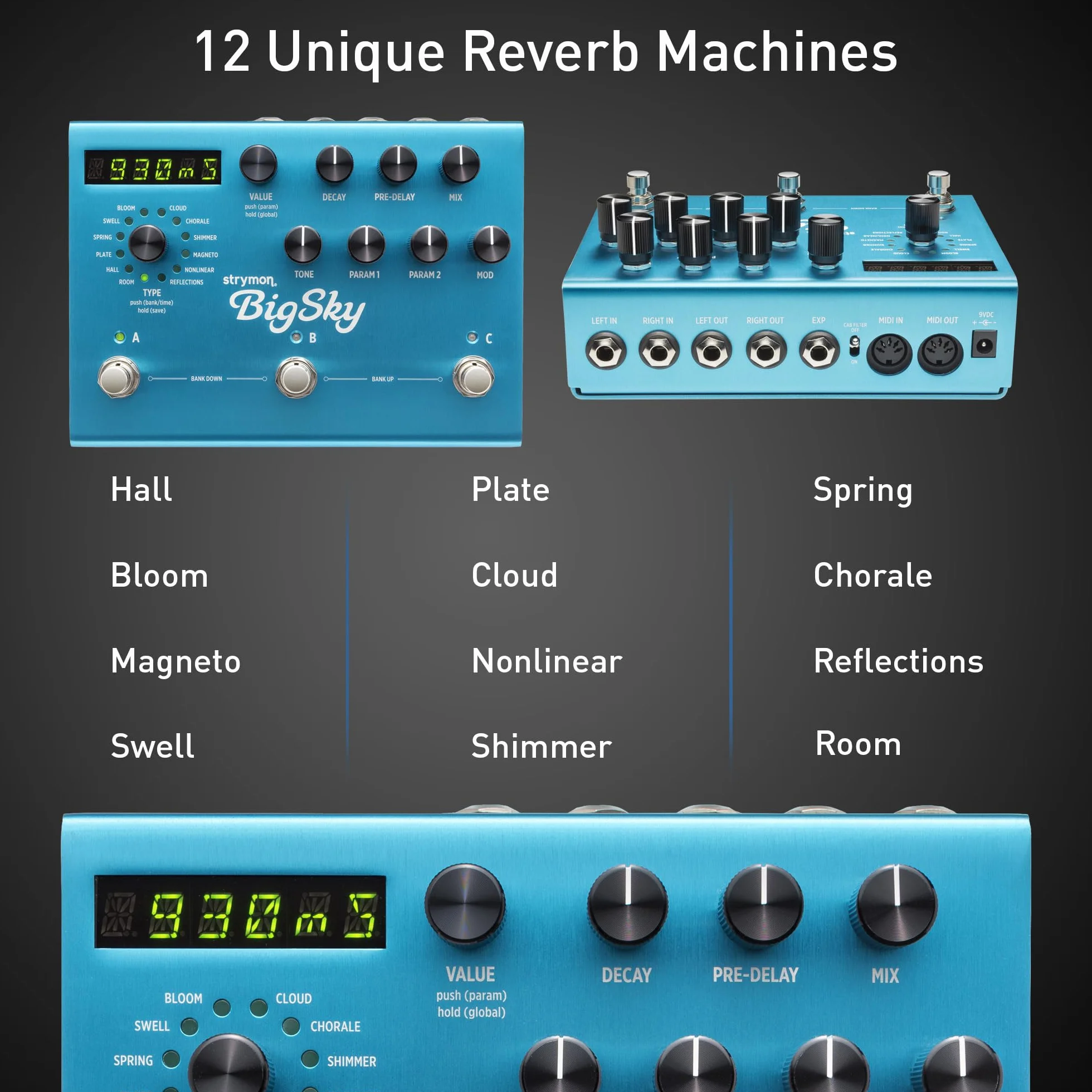
Task: Click the 'Bloom' reverb name in the list
Action: point(159,576)
